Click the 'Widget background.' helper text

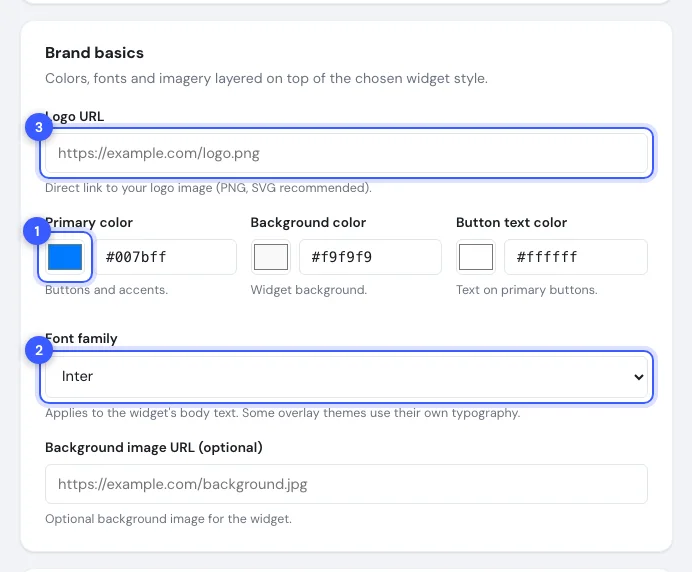[308, 290]
